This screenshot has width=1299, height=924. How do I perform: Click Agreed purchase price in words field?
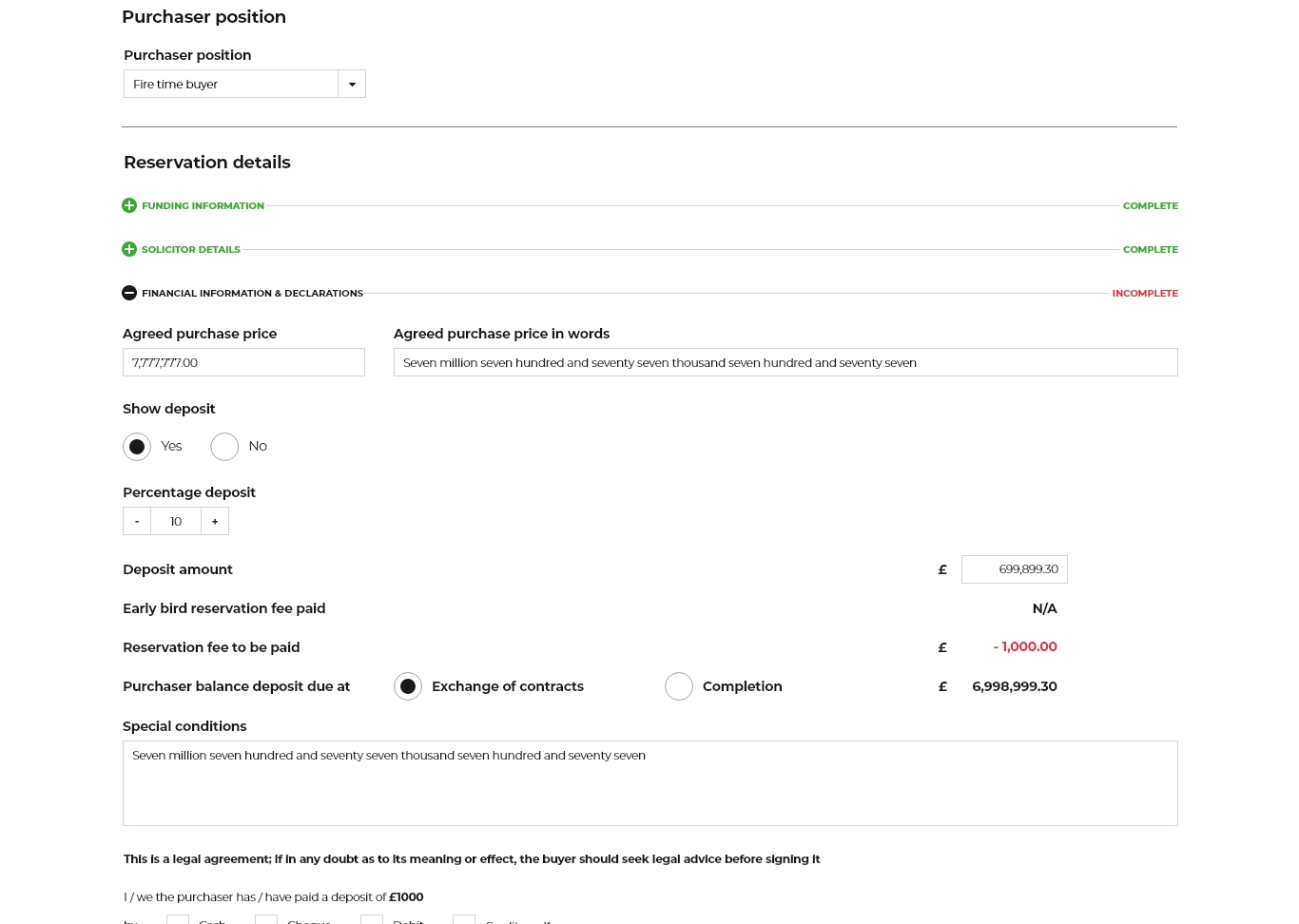pos(785,362)
